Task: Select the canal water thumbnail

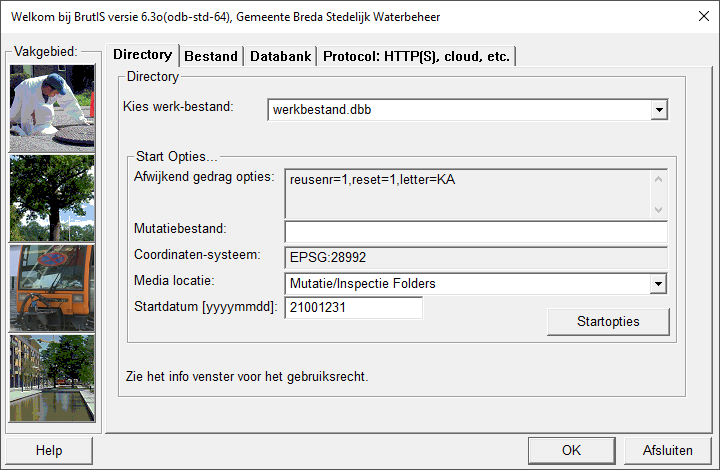Action: pos(52,378)
